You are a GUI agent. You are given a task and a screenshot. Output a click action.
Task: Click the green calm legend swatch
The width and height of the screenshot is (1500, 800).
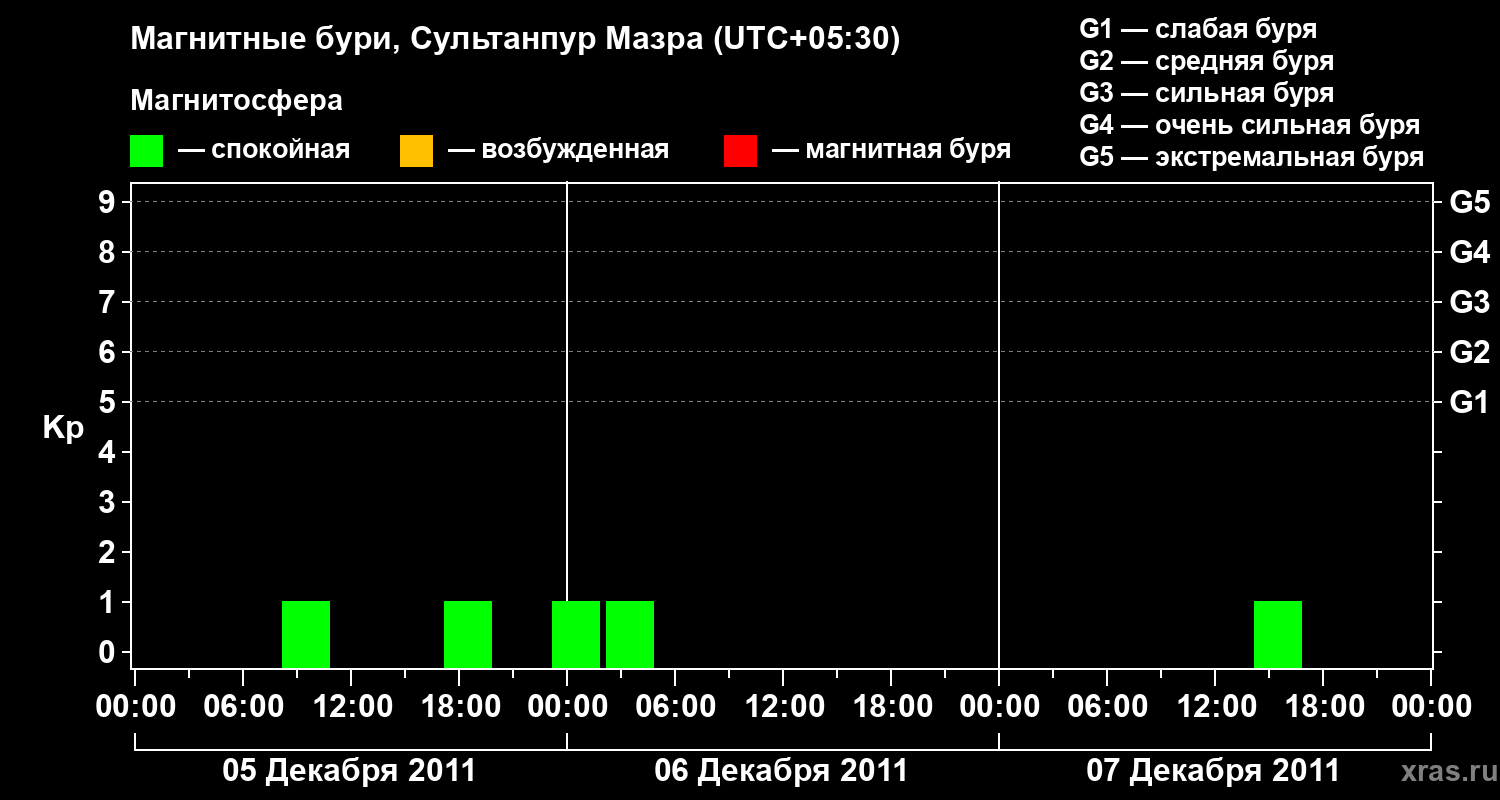146,150
